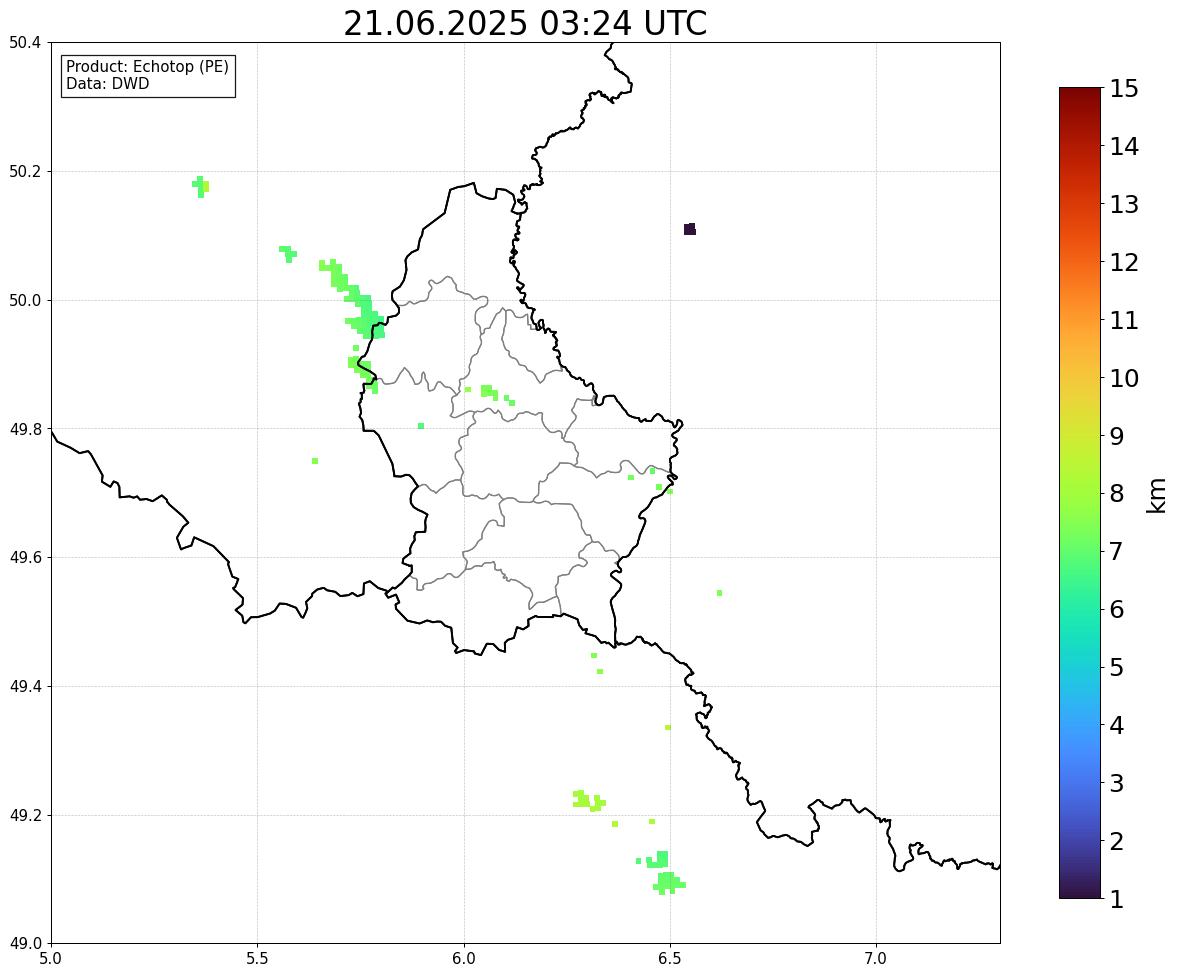
Task: Click the y-axis label '49.6'
Action: 25,557
